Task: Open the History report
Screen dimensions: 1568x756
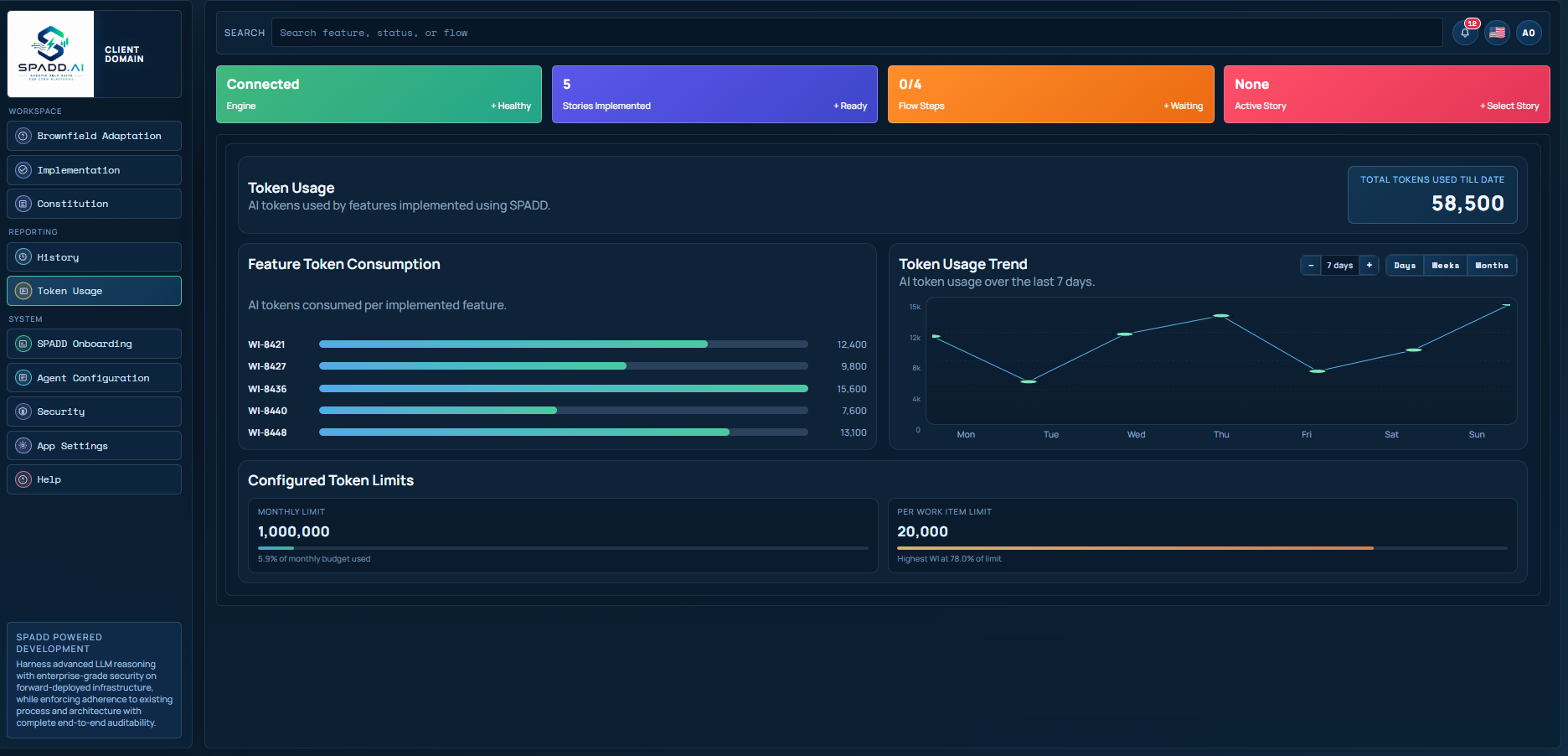Action: pyautogui.click(x=94, y=257)
